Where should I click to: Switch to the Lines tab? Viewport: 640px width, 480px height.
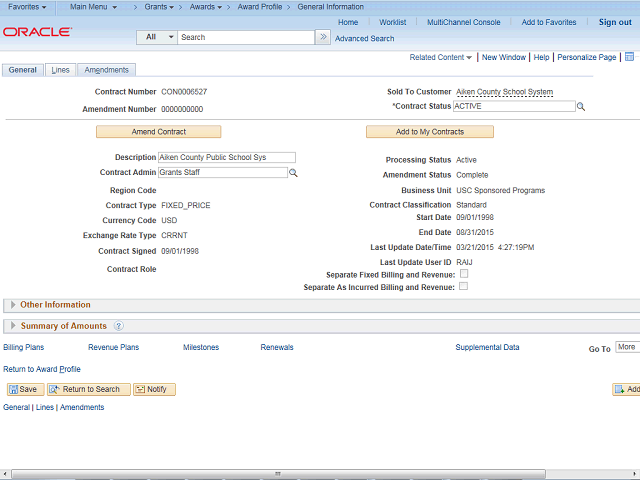[x=60, y=70]
